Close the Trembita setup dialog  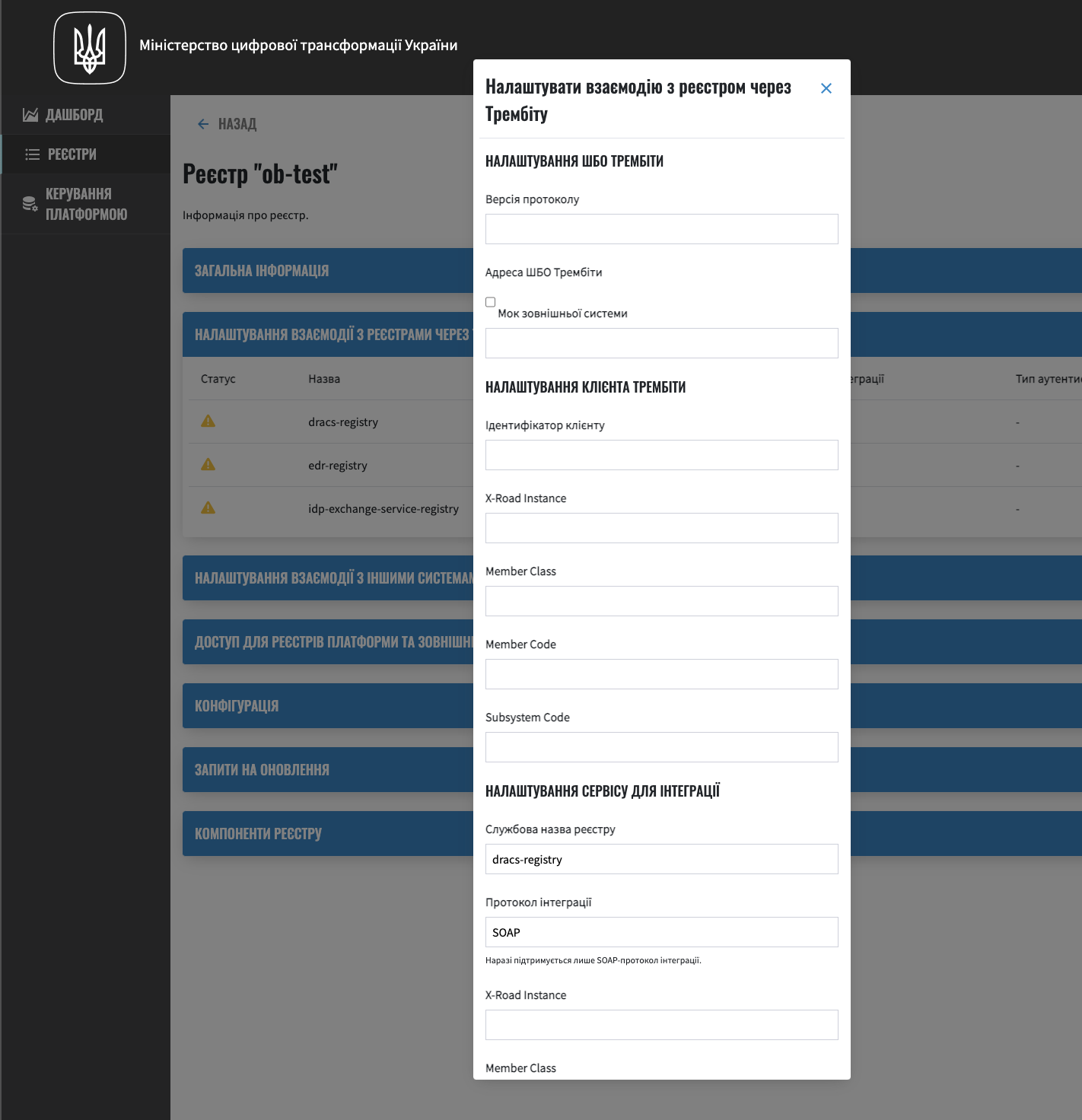pos(826,88)
